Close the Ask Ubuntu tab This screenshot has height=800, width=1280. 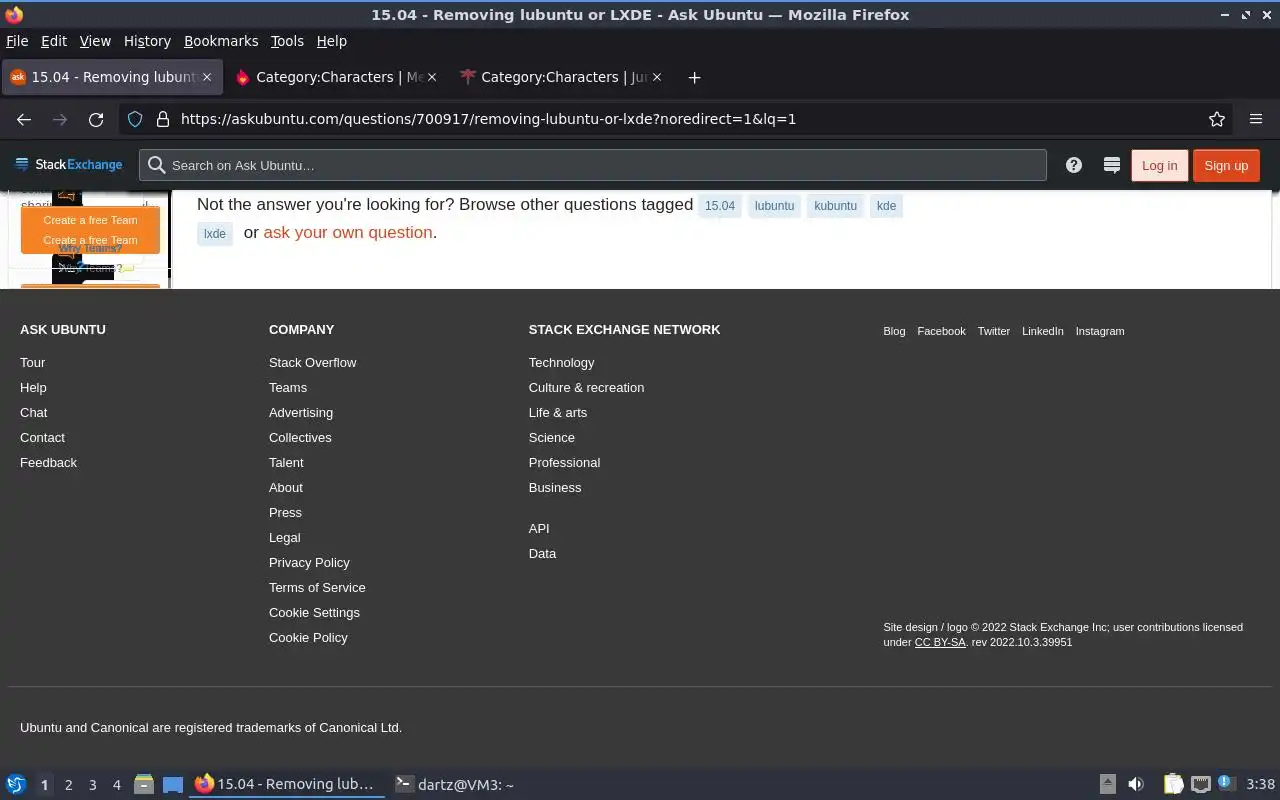207,77
